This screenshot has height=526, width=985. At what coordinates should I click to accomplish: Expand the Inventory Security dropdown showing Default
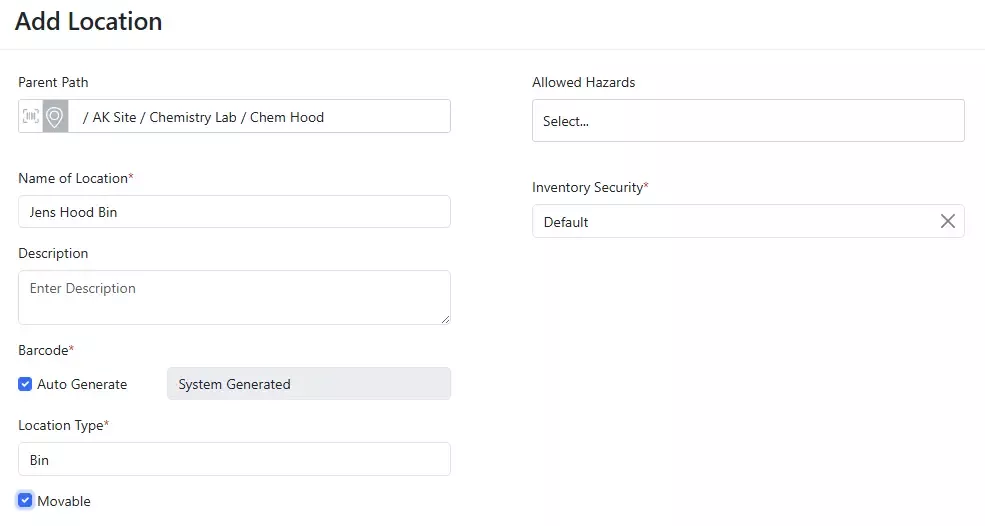click(x=730, y=222)
